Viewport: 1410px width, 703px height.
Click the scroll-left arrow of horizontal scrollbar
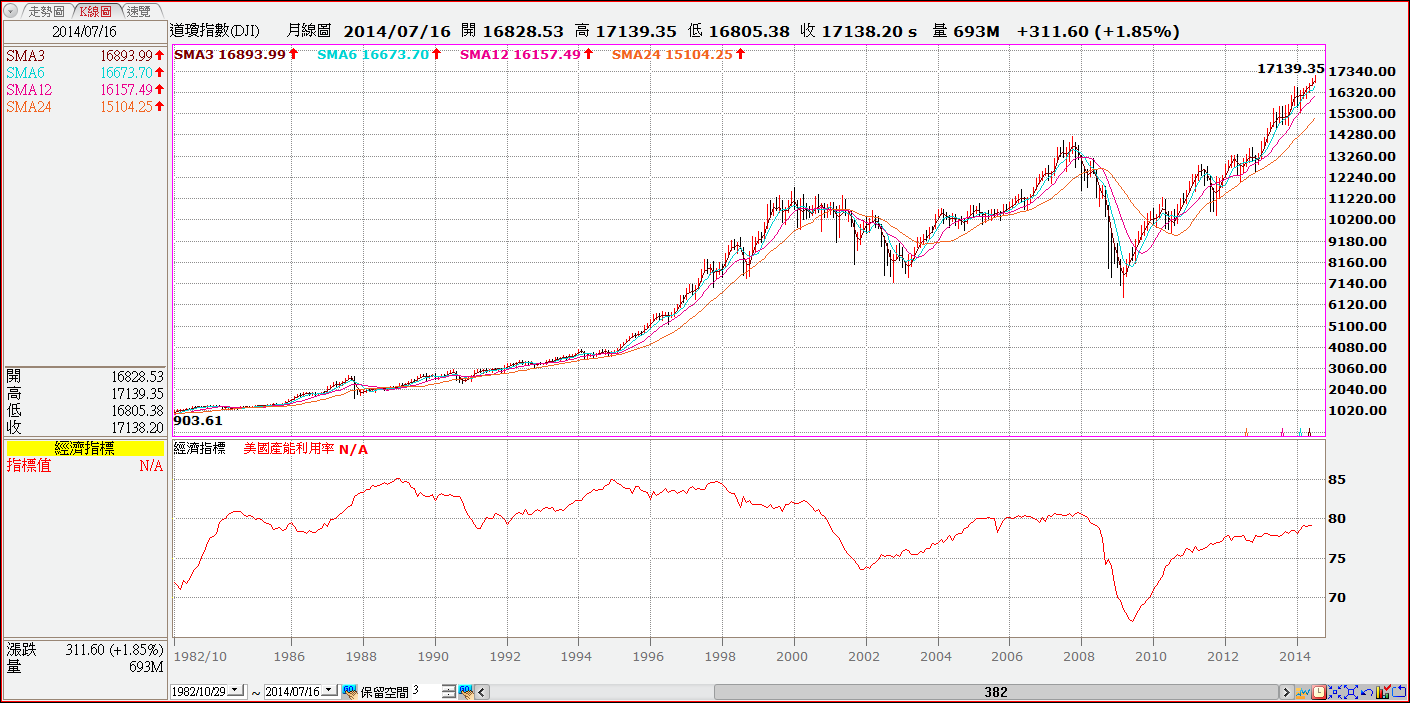pyautogui.click(x=481, y=691)
